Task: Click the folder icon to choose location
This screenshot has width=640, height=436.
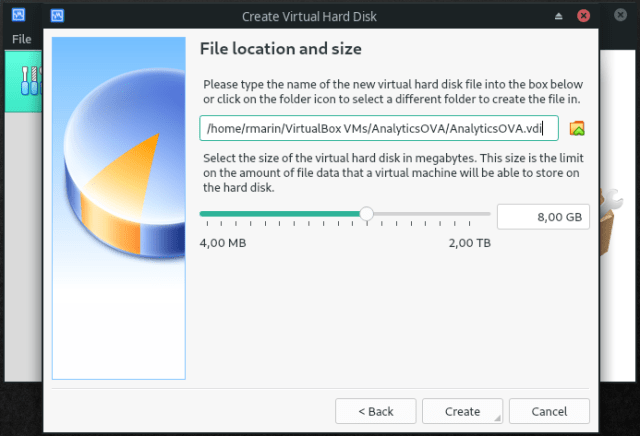Action: tap(577, 129)
